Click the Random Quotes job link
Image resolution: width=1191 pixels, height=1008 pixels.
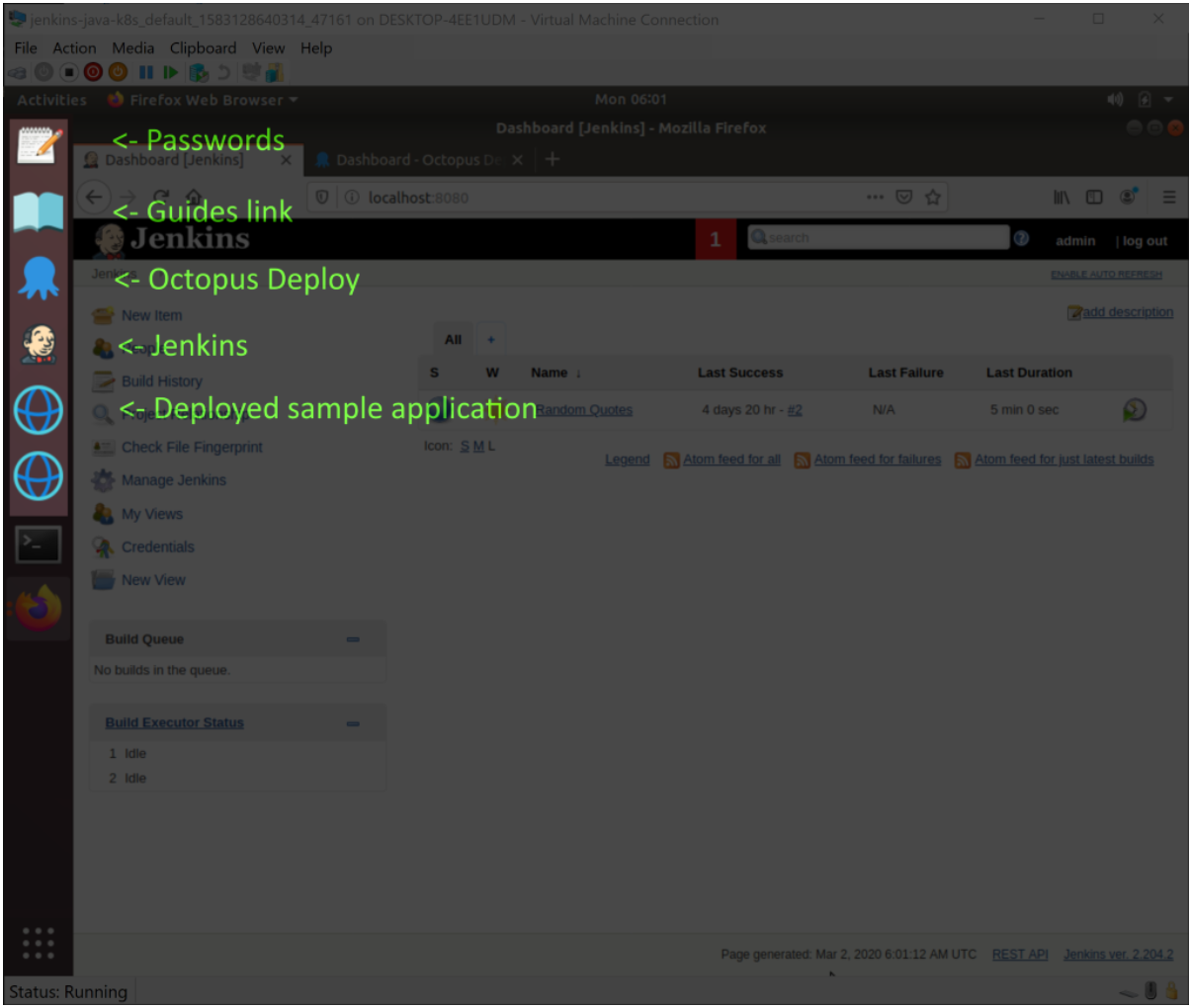point(584,410)
